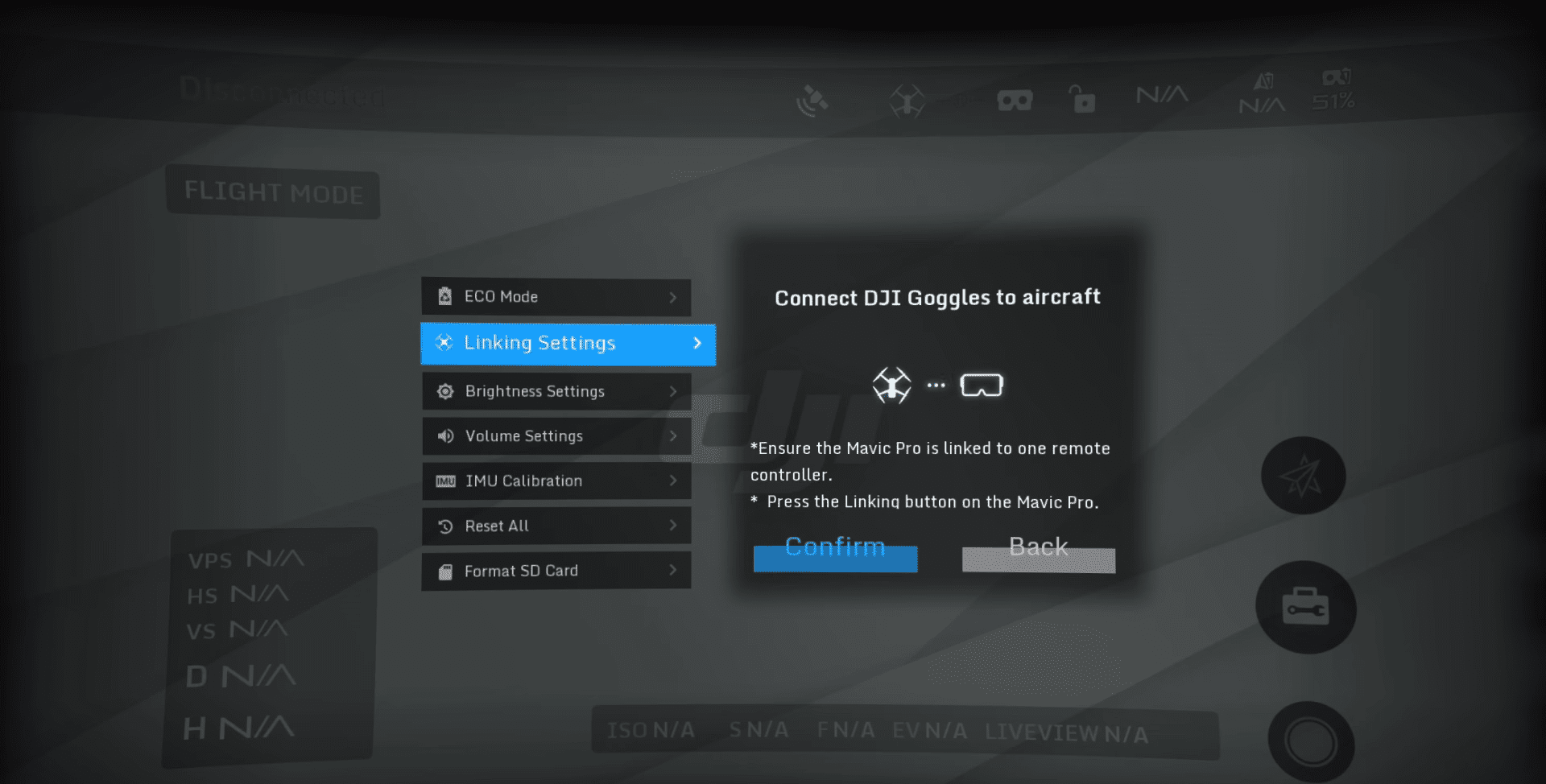This screenshot has height=784, width=1546.
Task: Open IMU Calibration menu item
Action: click(556, 481)
